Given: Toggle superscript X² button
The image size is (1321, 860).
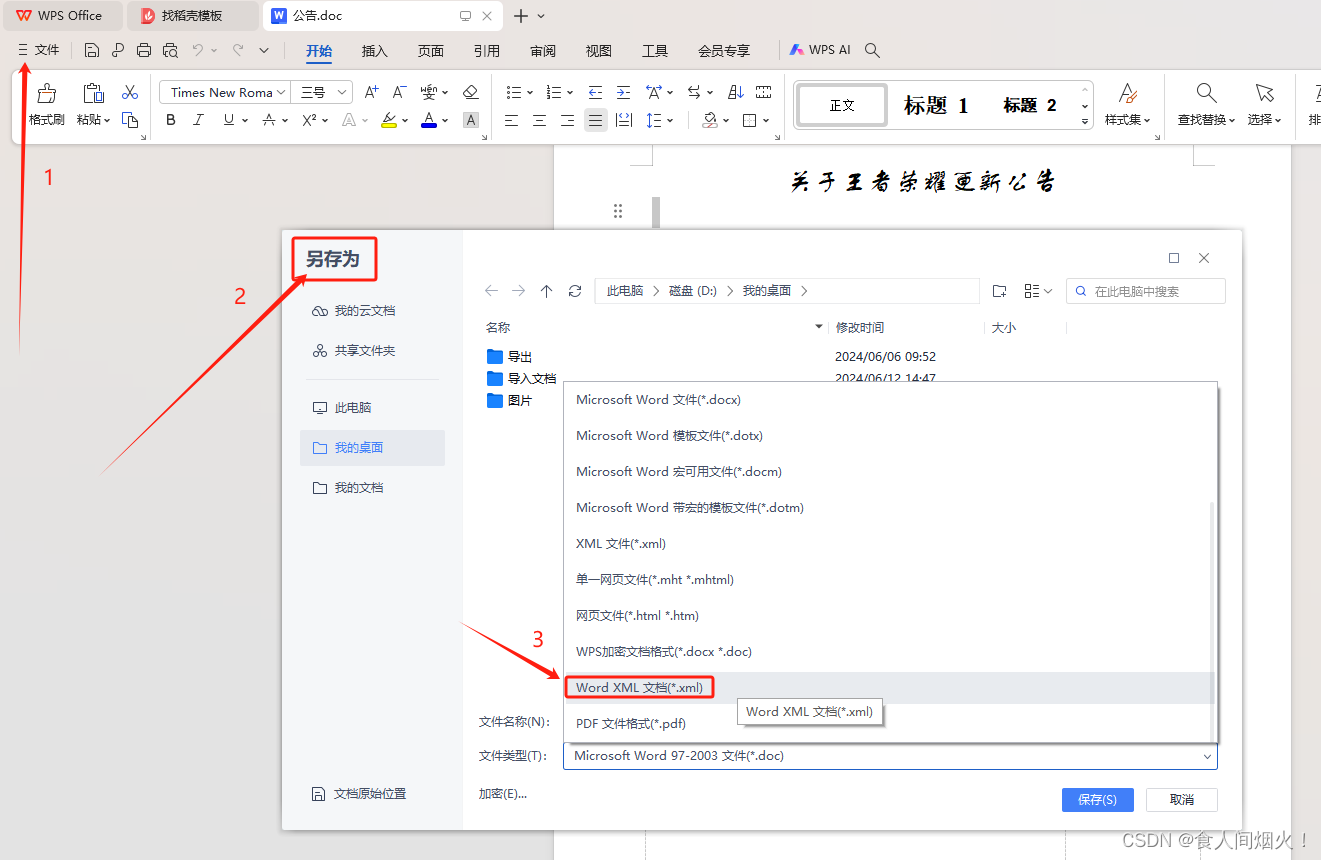Looking at the screenshot, I should (309, 120).
